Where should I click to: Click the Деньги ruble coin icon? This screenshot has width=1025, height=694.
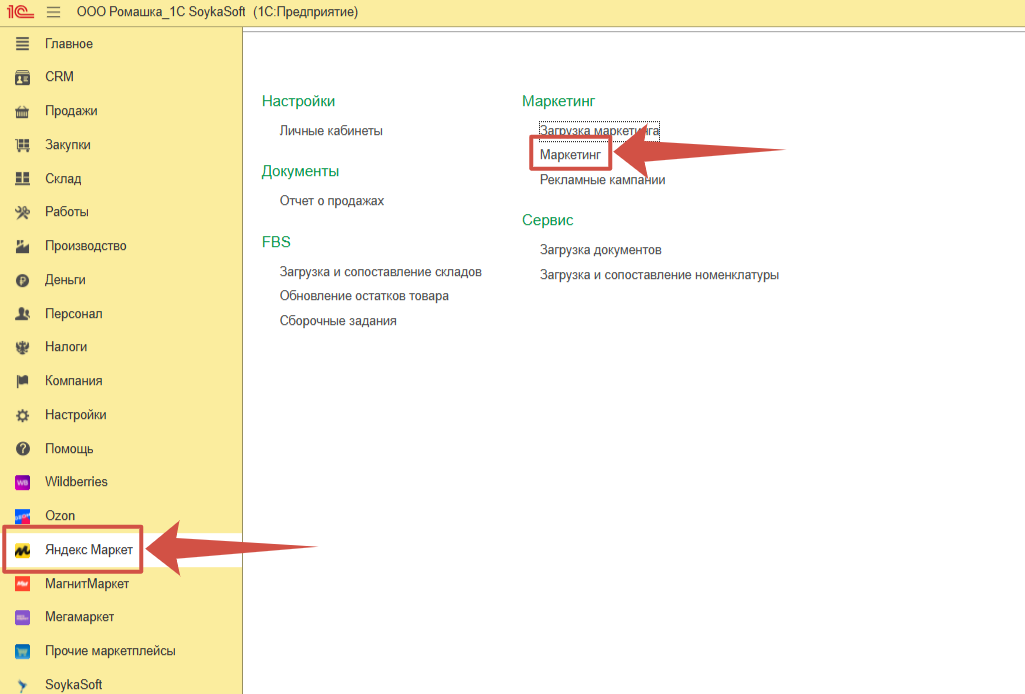click(x=22, y=280)
